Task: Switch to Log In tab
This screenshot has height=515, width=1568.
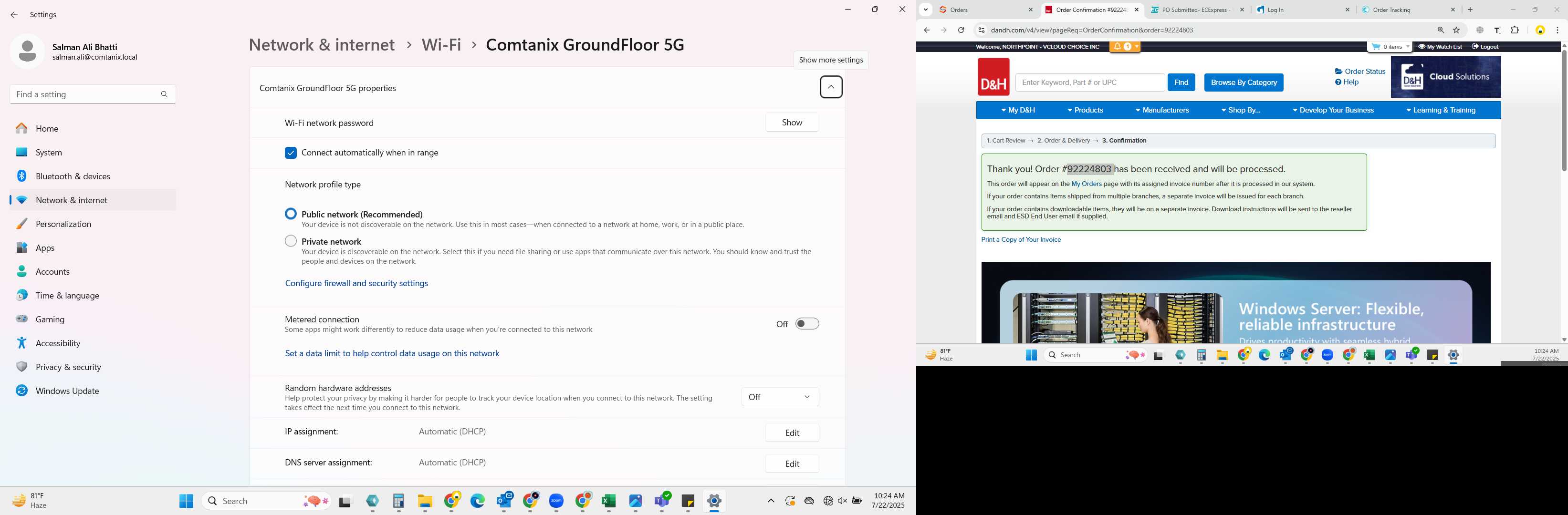Action: 1303,10
